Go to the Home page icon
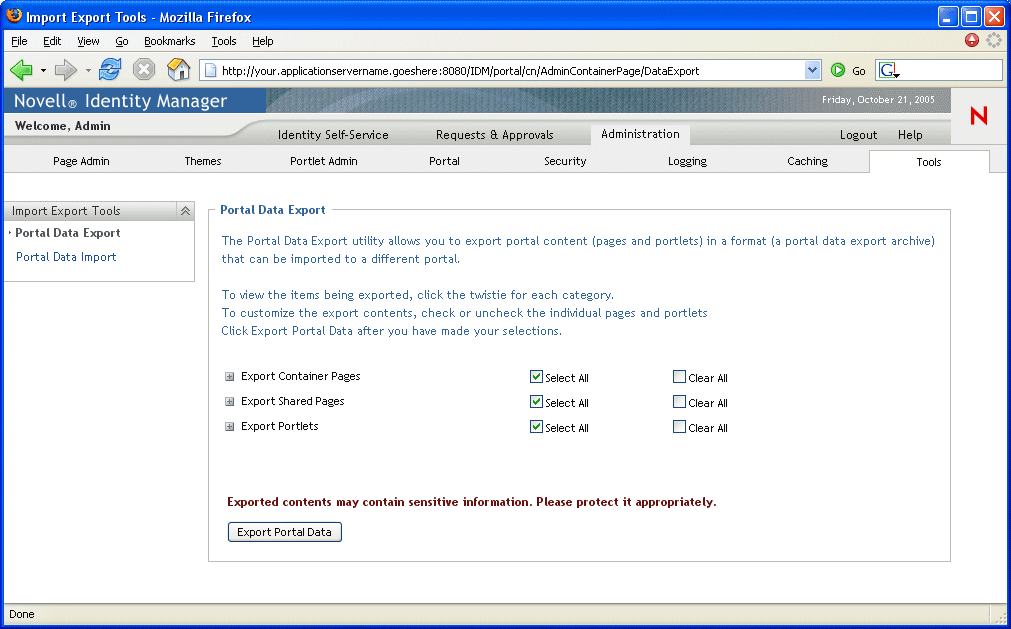 (x=179, y=70)
